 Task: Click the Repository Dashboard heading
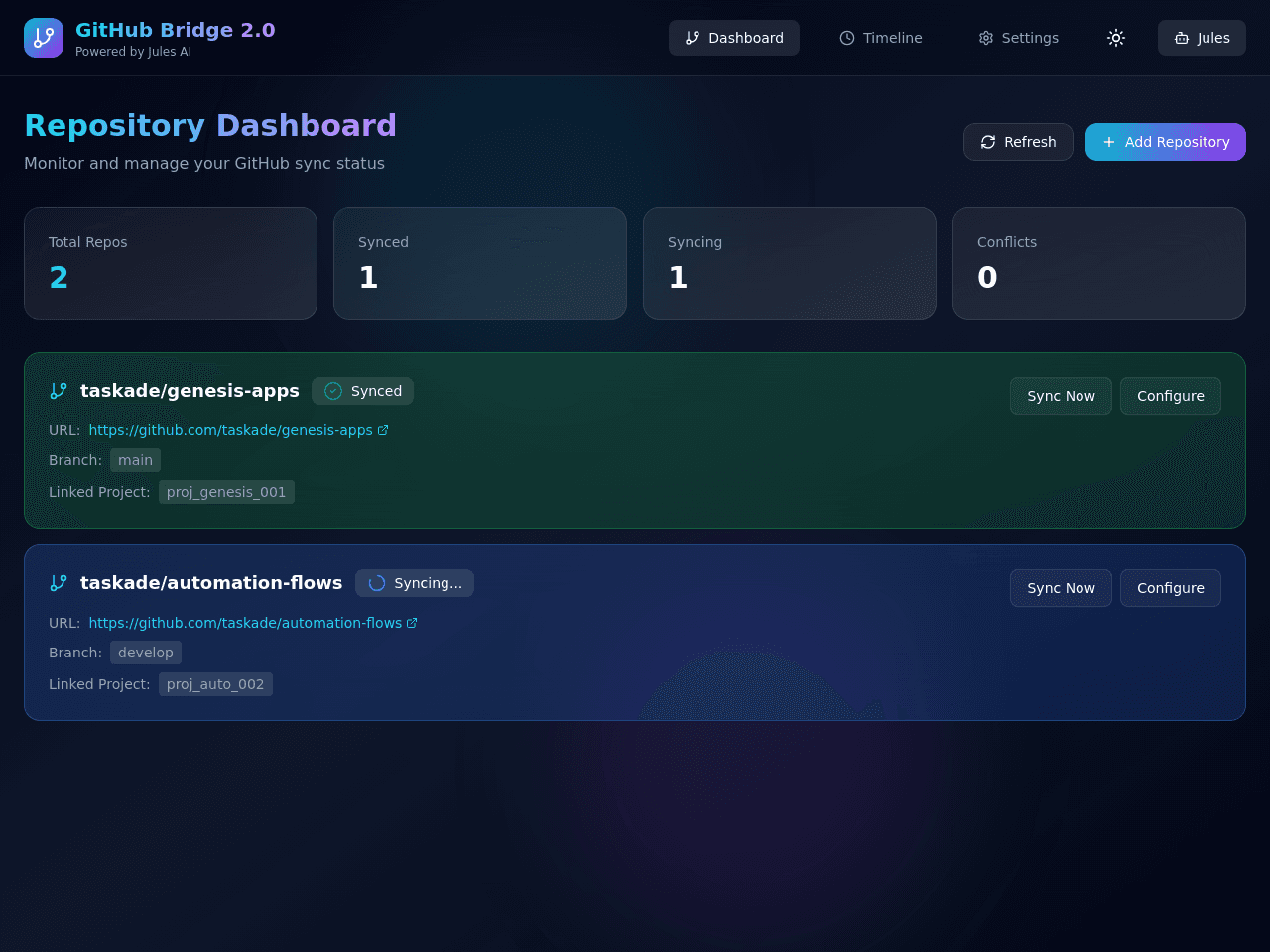[x=210, y=126]
